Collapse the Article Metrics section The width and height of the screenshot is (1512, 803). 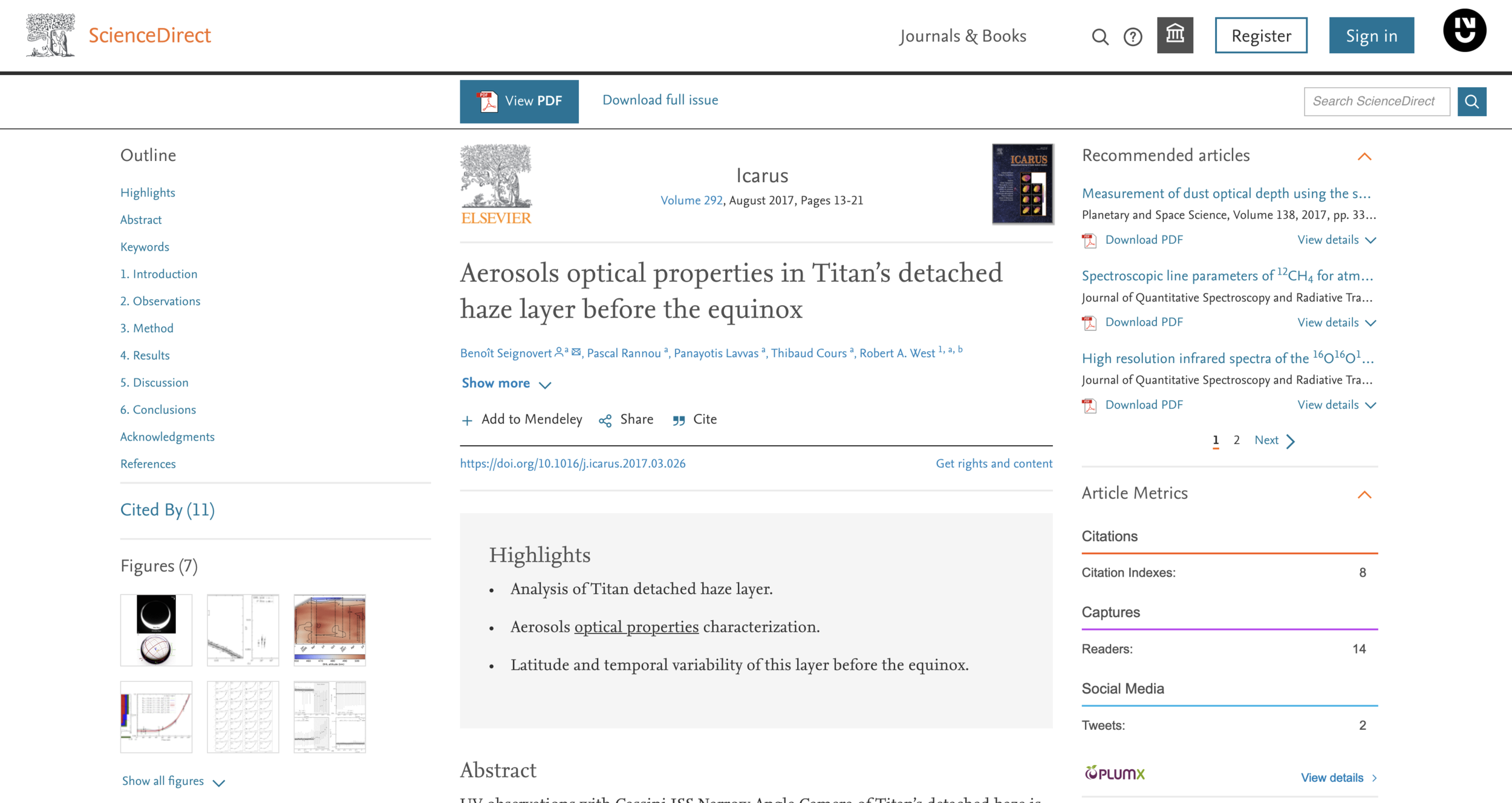tap(1364, 494)
